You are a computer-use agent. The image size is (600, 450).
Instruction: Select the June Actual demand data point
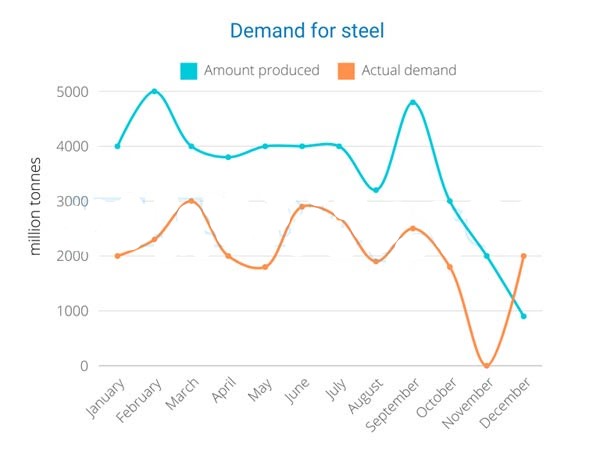tap(302, 207)
